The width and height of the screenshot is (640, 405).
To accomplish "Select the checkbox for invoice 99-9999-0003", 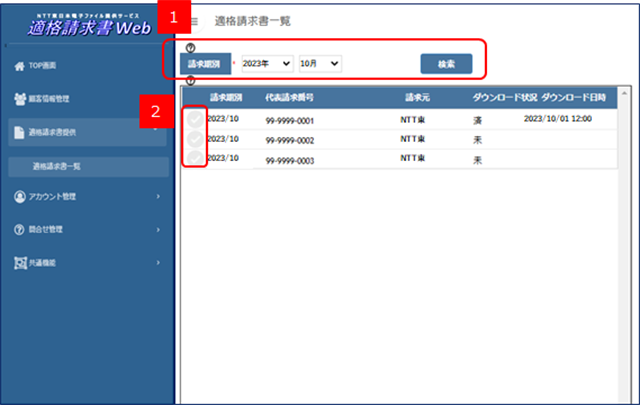I will point(195,159).
